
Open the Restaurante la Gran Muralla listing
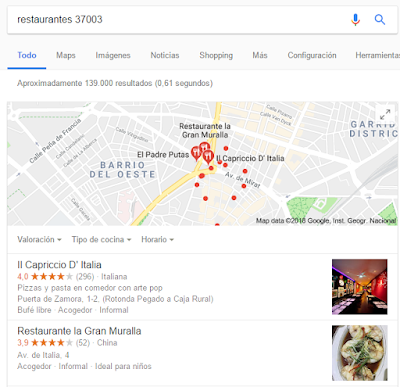79,331
